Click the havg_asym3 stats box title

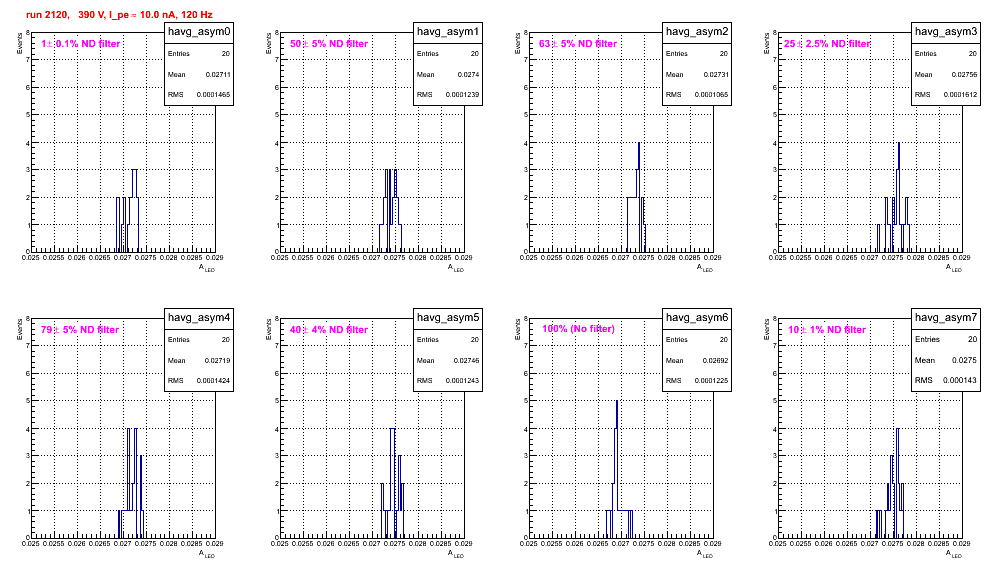[946, 31]
